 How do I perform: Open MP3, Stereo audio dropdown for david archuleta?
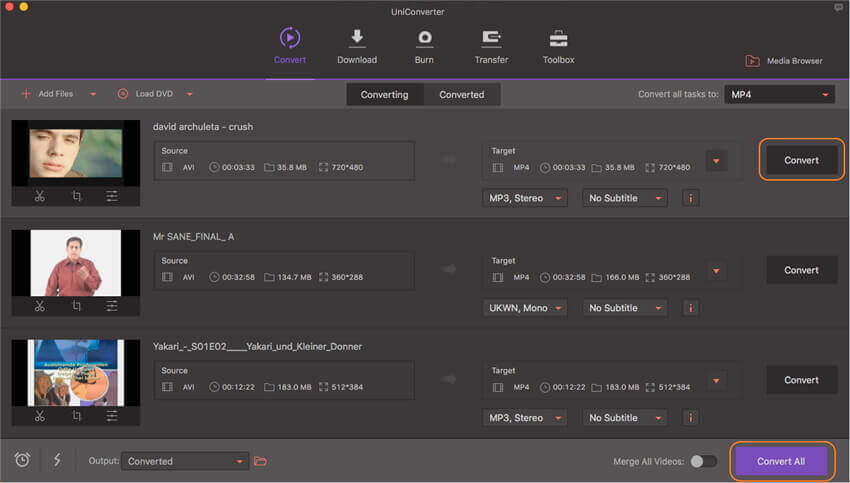coord(525,198)
